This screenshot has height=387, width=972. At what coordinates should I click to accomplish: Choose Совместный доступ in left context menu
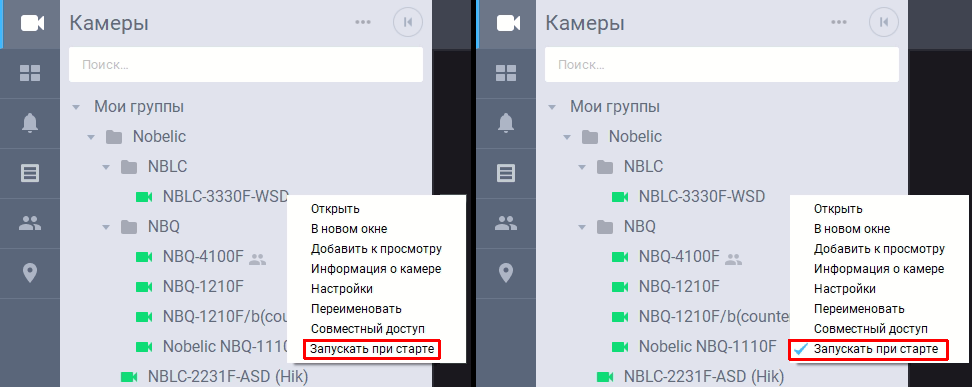coord(368,329)
